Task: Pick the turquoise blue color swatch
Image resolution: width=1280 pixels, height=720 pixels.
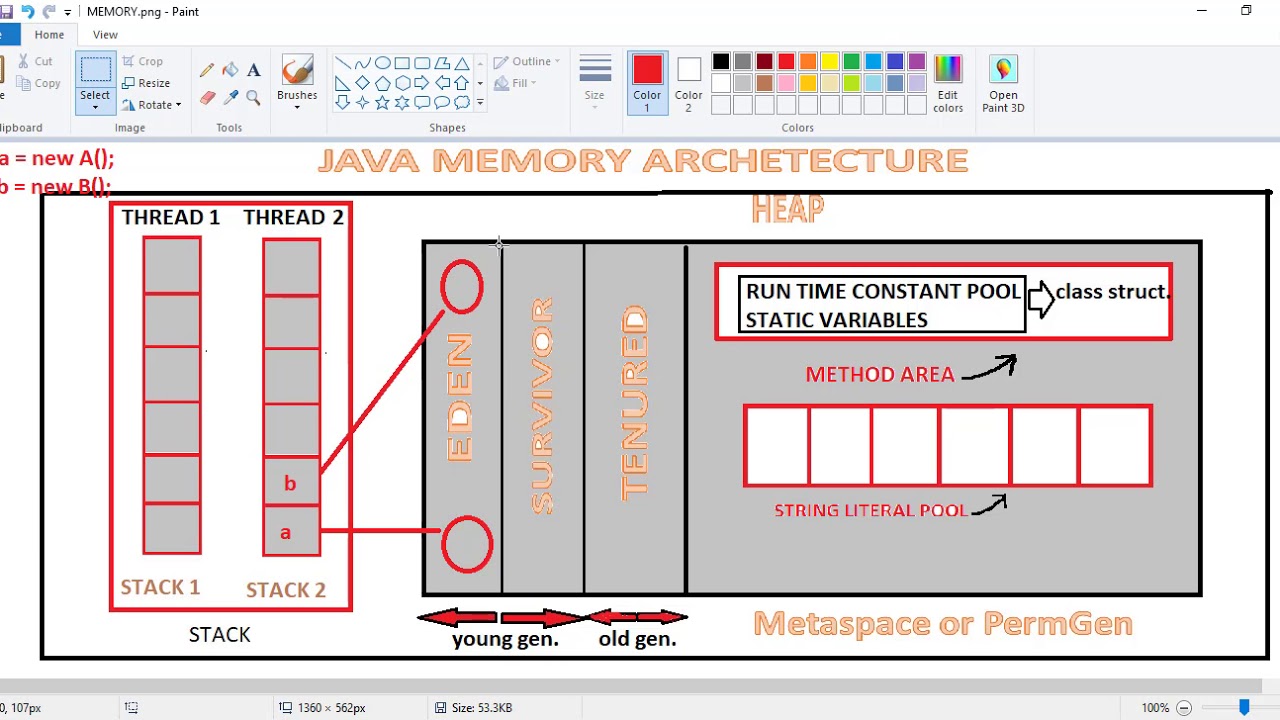Action: pyautogui.click(x=874, y=62)
